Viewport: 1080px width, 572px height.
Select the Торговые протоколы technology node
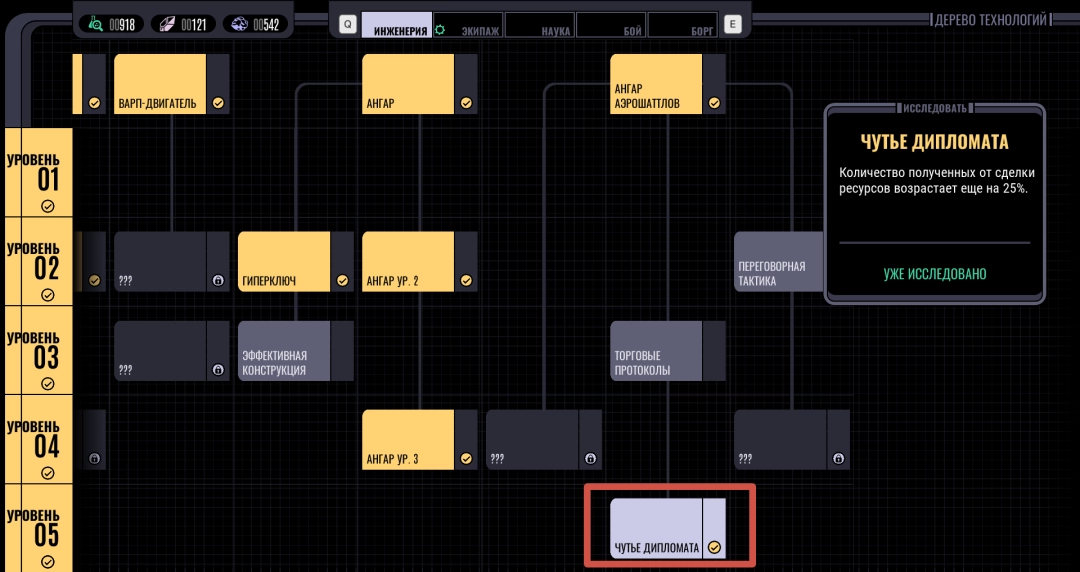coord(659,351)
